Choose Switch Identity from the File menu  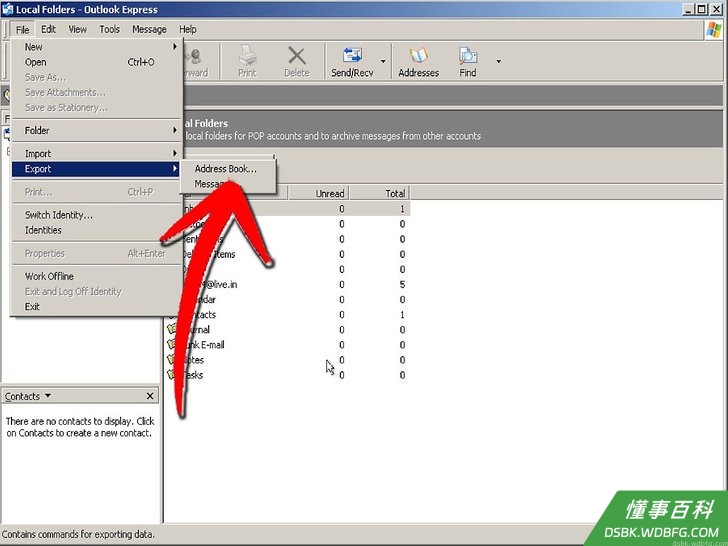coord(96,215)
